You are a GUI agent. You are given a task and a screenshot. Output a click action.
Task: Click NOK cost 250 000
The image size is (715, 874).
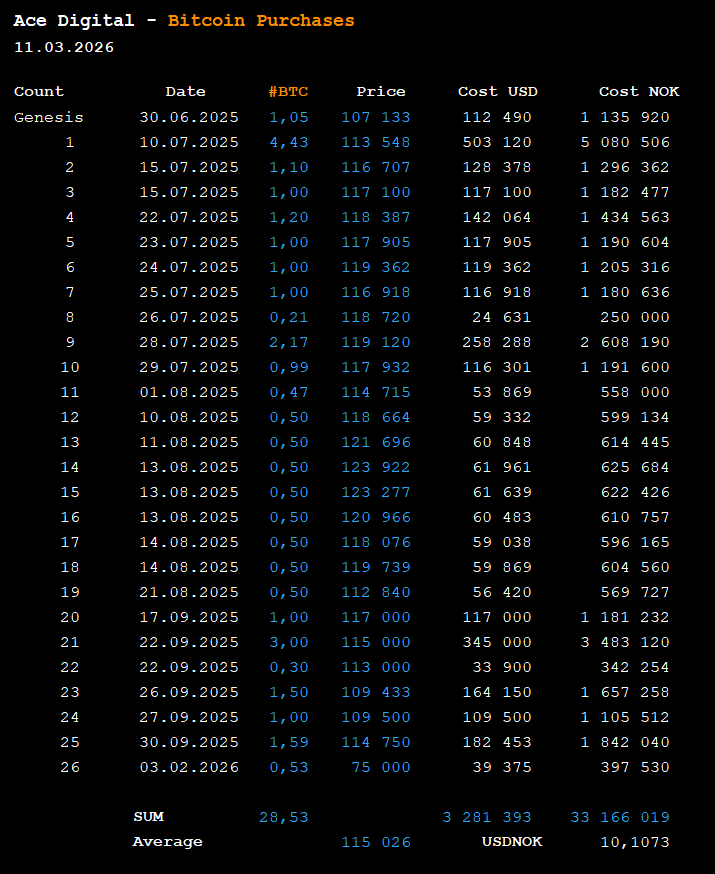pyautogui.click(x=635, y=317)
